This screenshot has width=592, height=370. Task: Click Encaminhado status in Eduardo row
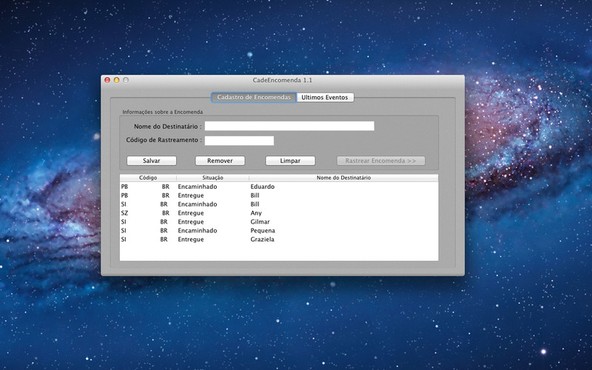point(197,187)
